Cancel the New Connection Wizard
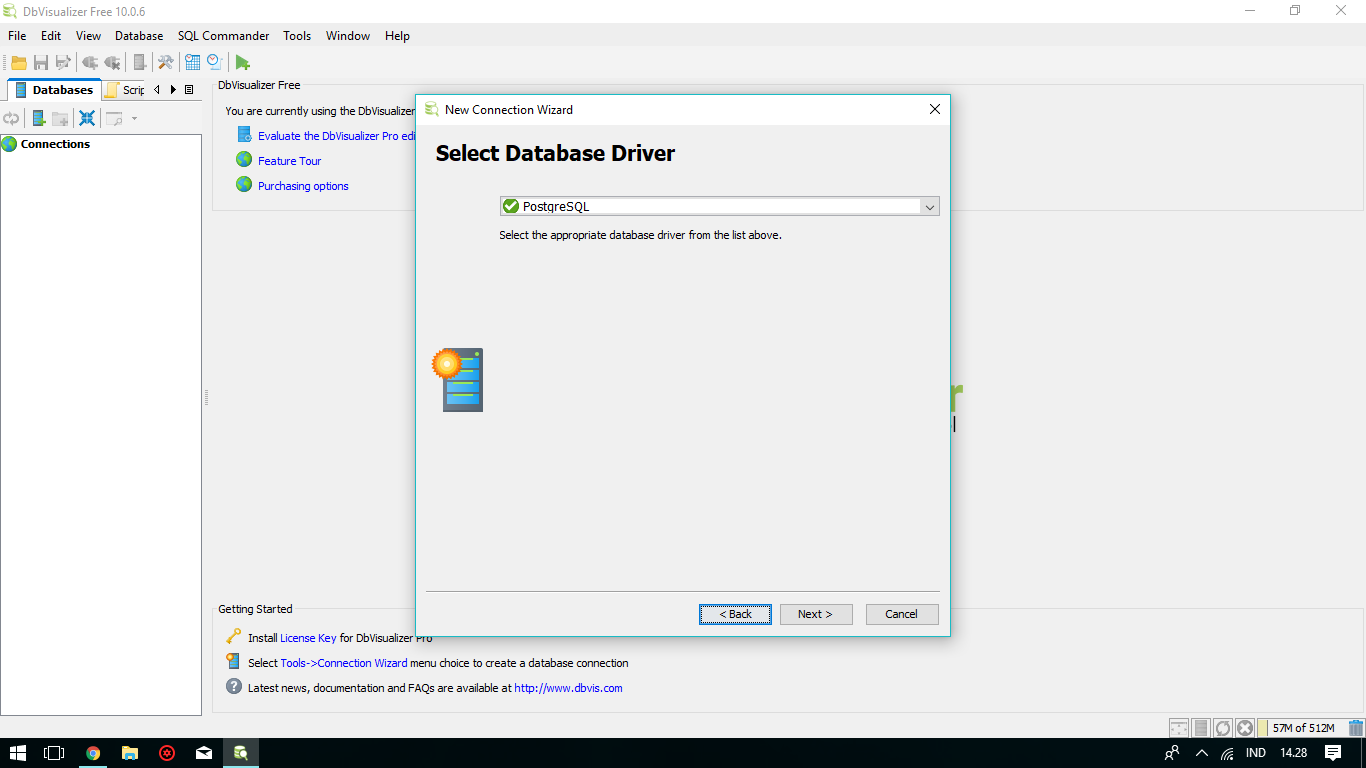Image resolution: width=1366 pixels, height=768 pixels. (x=901, y=614)
